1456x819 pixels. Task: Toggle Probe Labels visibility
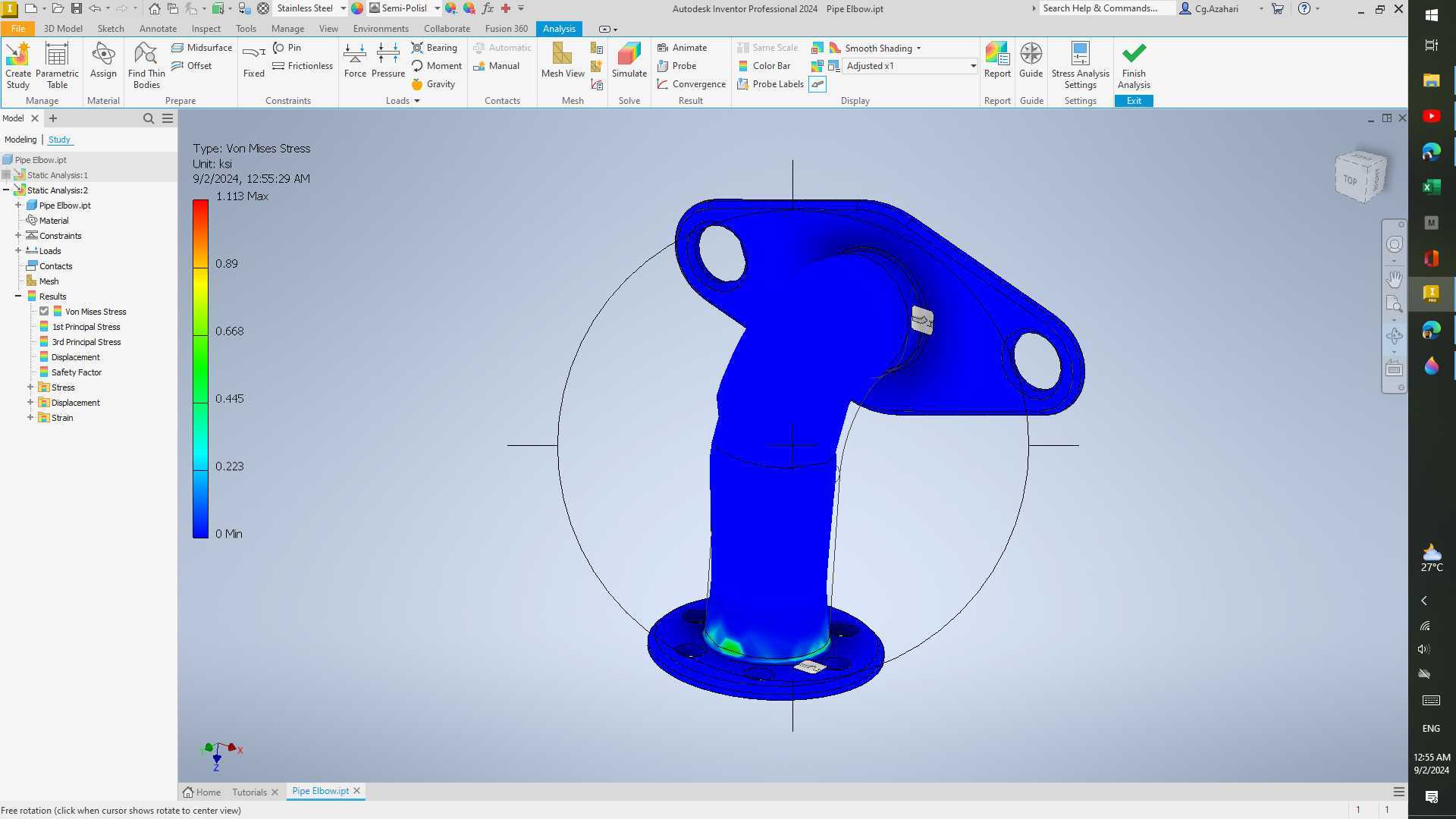point(770,83)
